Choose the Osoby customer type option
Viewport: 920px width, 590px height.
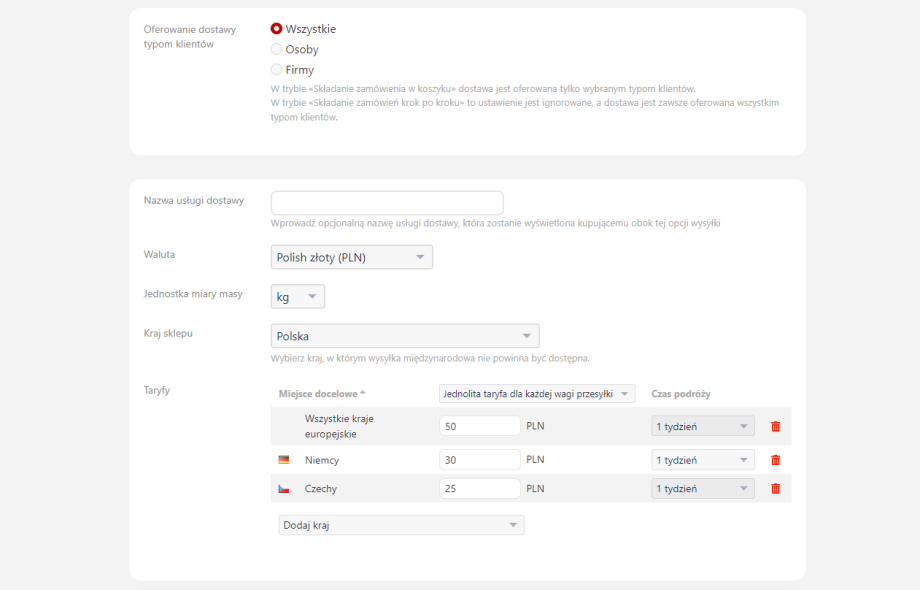point(277,49)
